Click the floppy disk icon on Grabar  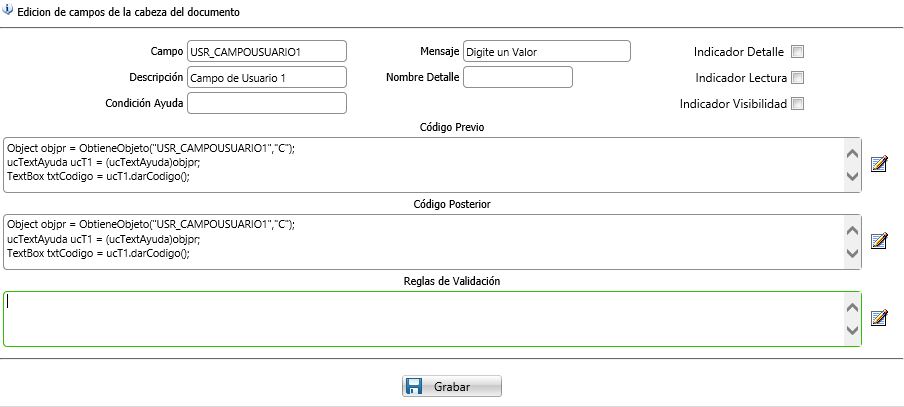[417, 386]
